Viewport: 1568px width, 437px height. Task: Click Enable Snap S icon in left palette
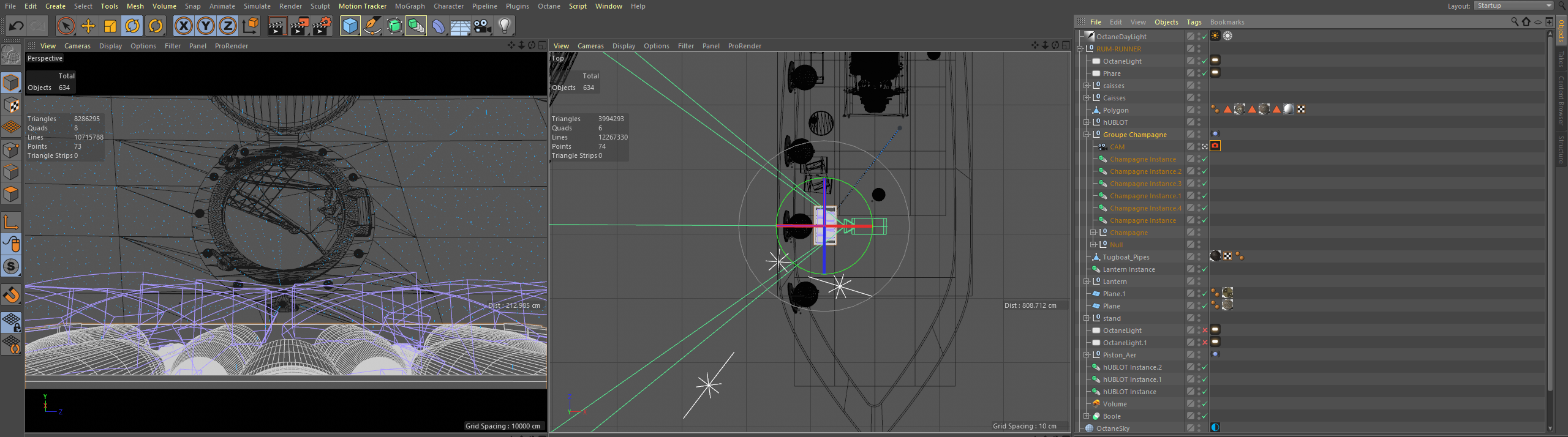click(x=11, y=266)
